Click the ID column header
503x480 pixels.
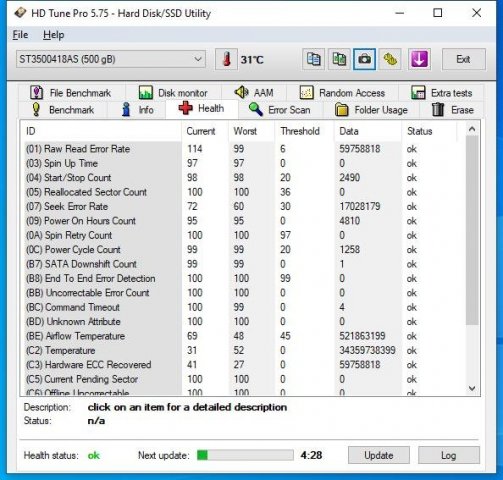(101, 131)
